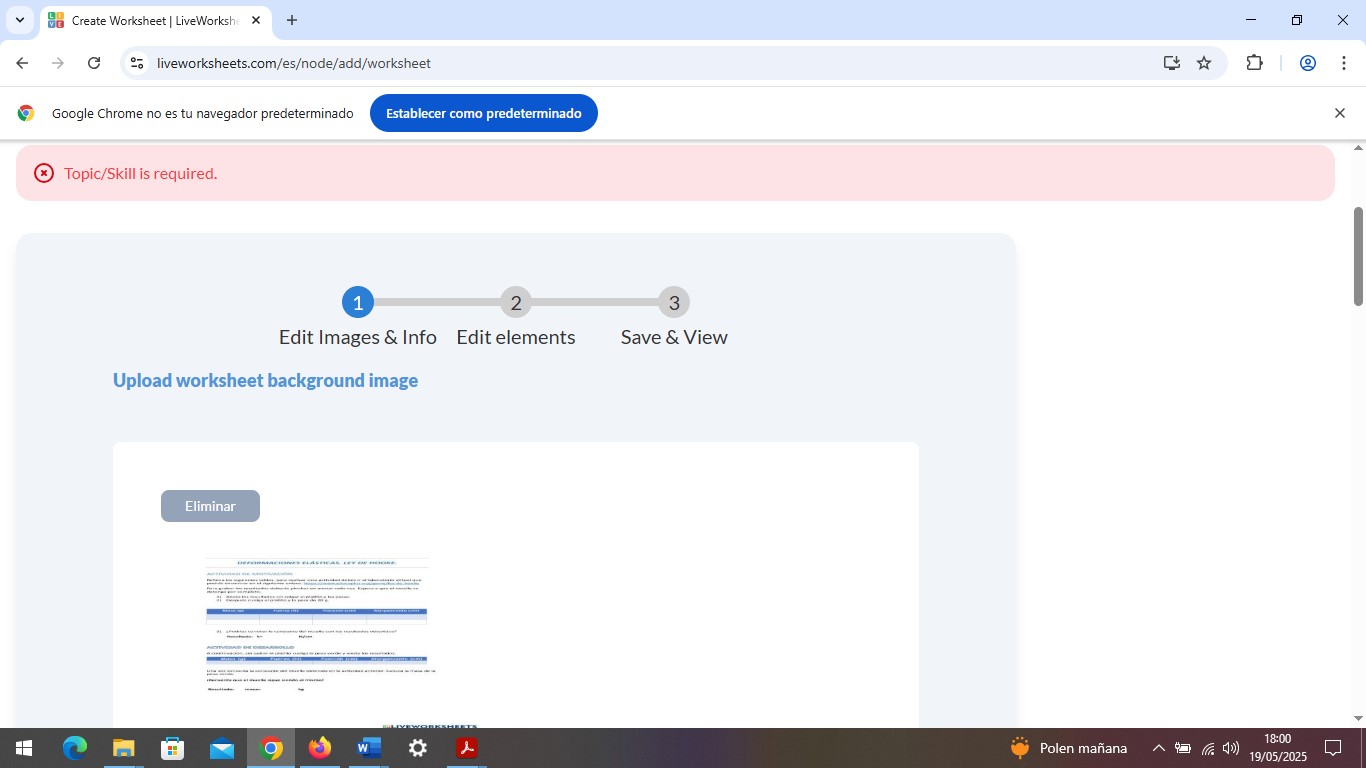This screenshot has height=768, width=1366.
Task: Open a new browser tab
Action: [x=292, y=20]
